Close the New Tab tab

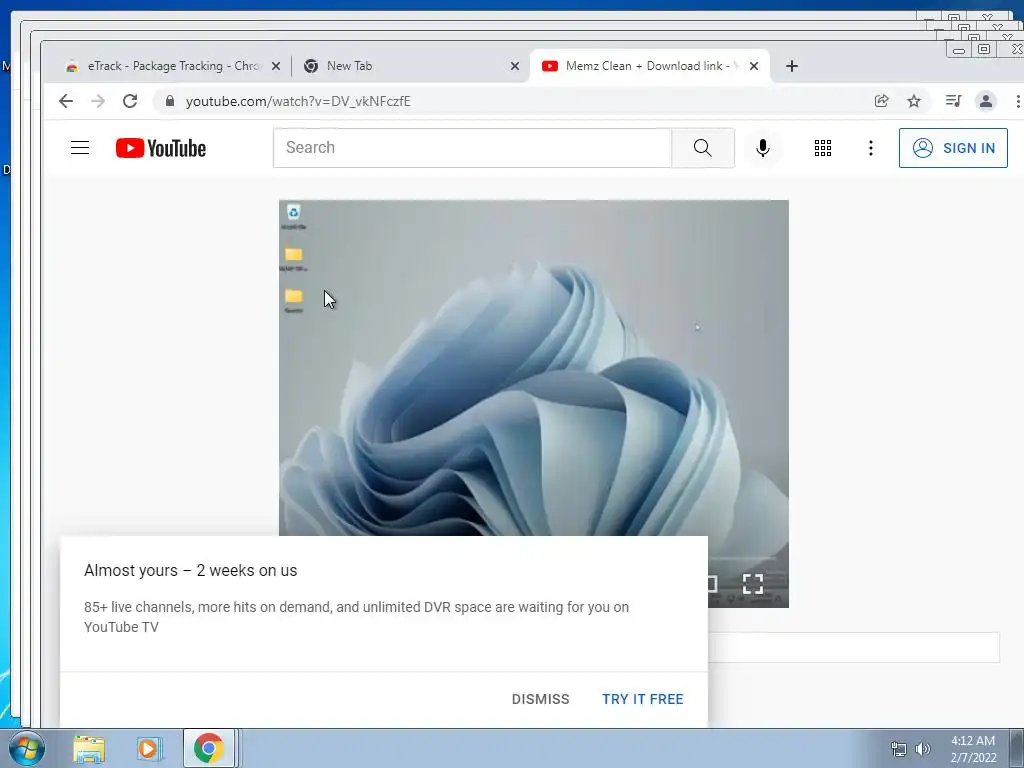pos(515,66)
